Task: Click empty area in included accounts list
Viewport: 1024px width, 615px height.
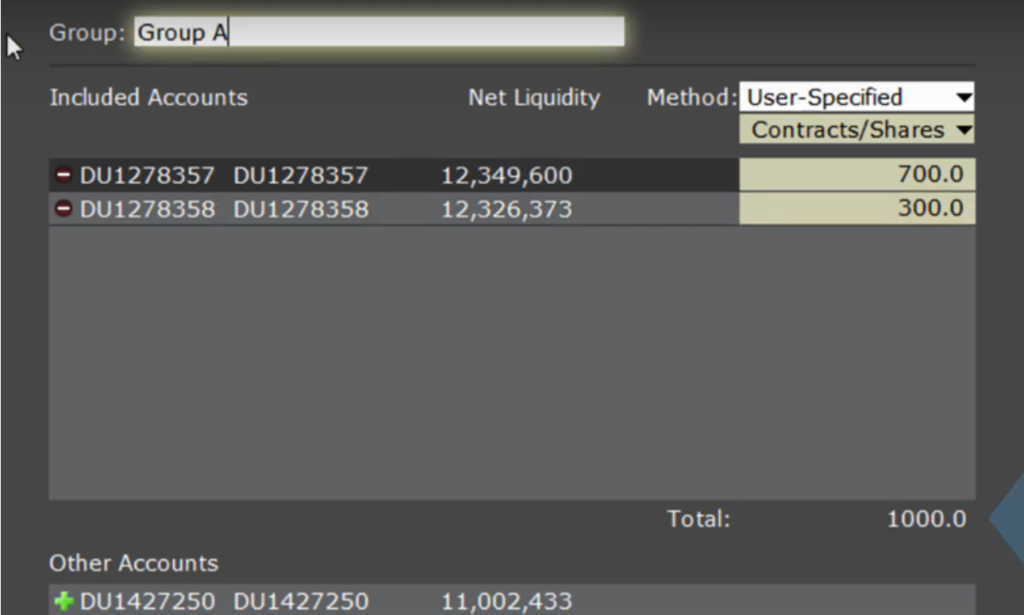Action: tap(400, 360)
